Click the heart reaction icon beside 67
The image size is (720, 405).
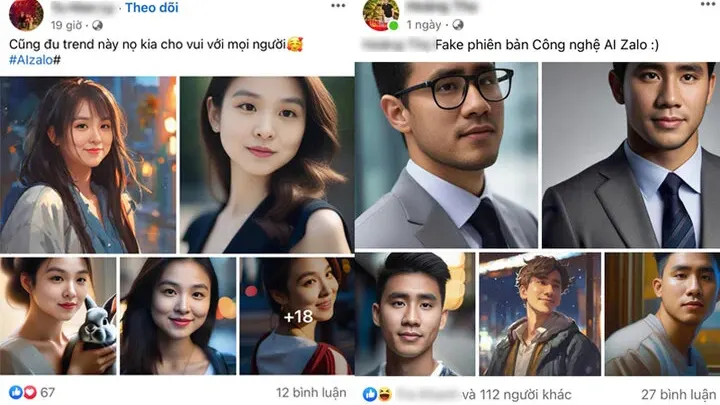point(30,392)
